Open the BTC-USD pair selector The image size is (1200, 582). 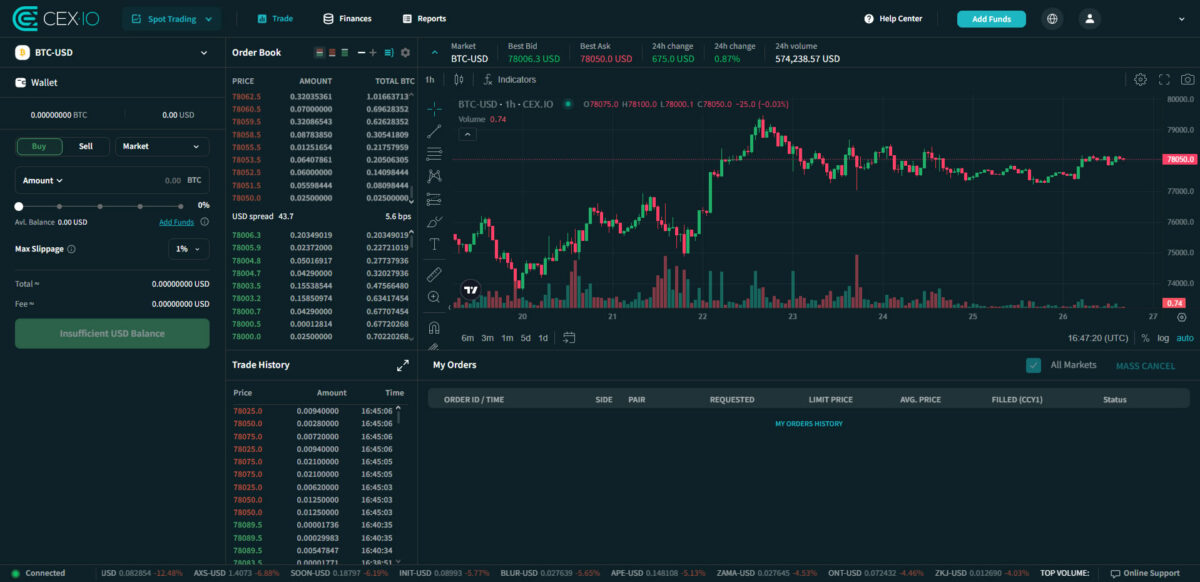(x=112, y=52)
